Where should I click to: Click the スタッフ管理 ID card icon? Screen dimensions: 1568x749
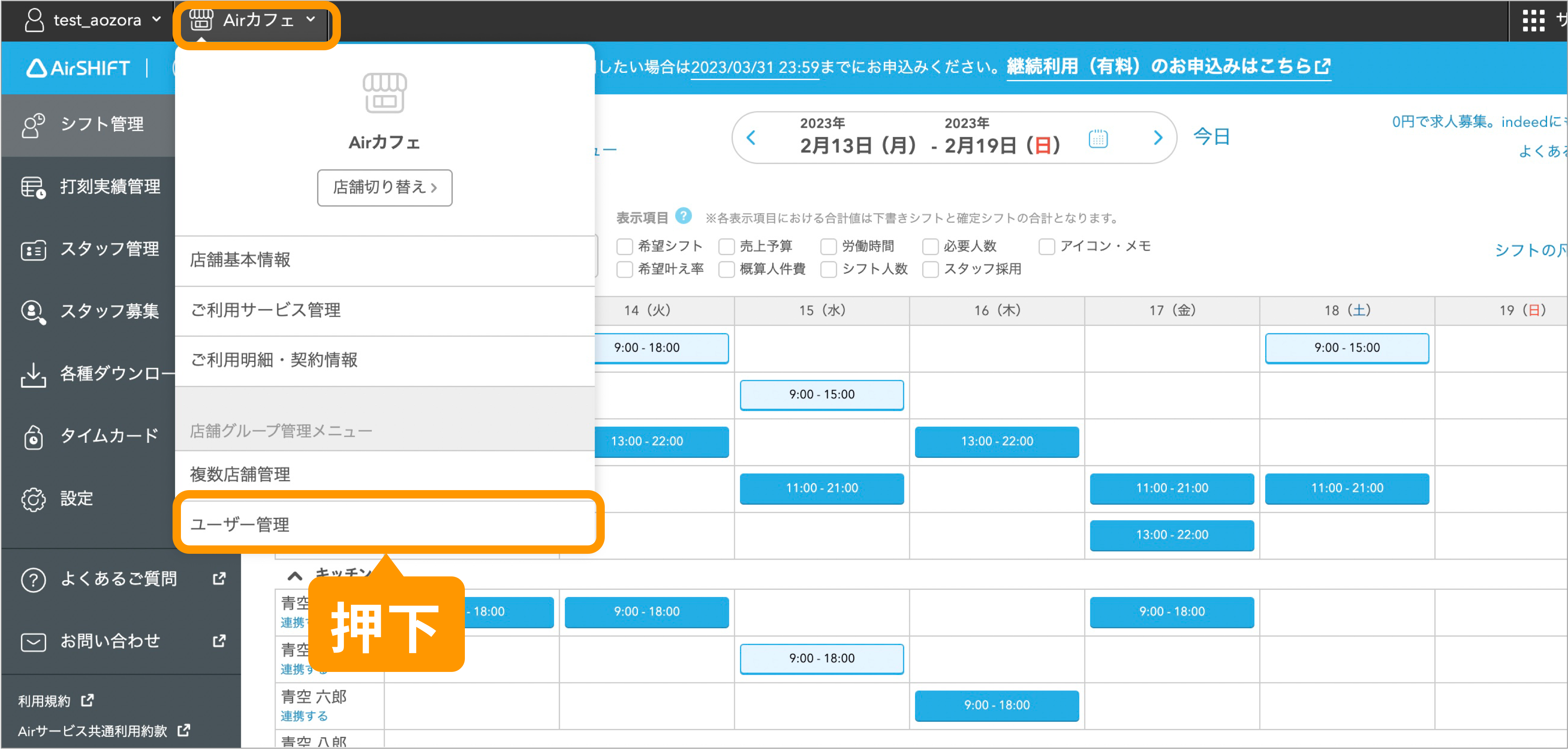(34, 250)
